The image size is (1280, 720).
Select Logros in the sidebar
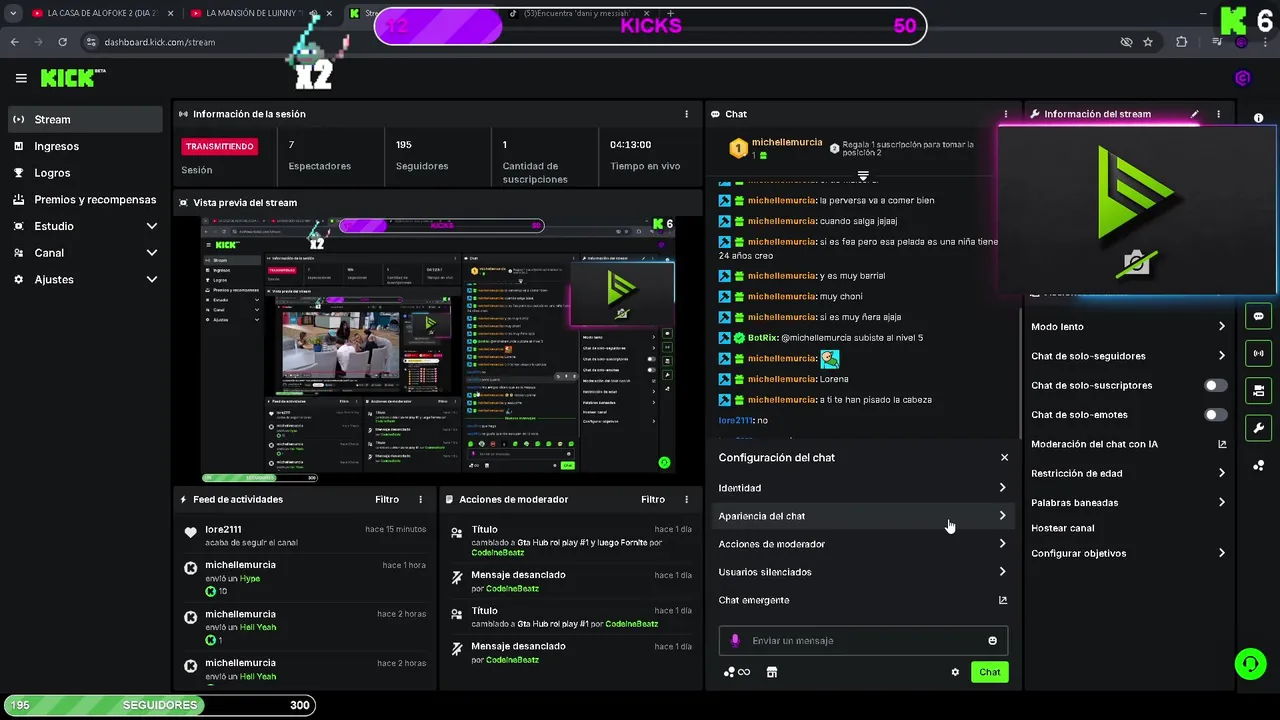point(85,173)
